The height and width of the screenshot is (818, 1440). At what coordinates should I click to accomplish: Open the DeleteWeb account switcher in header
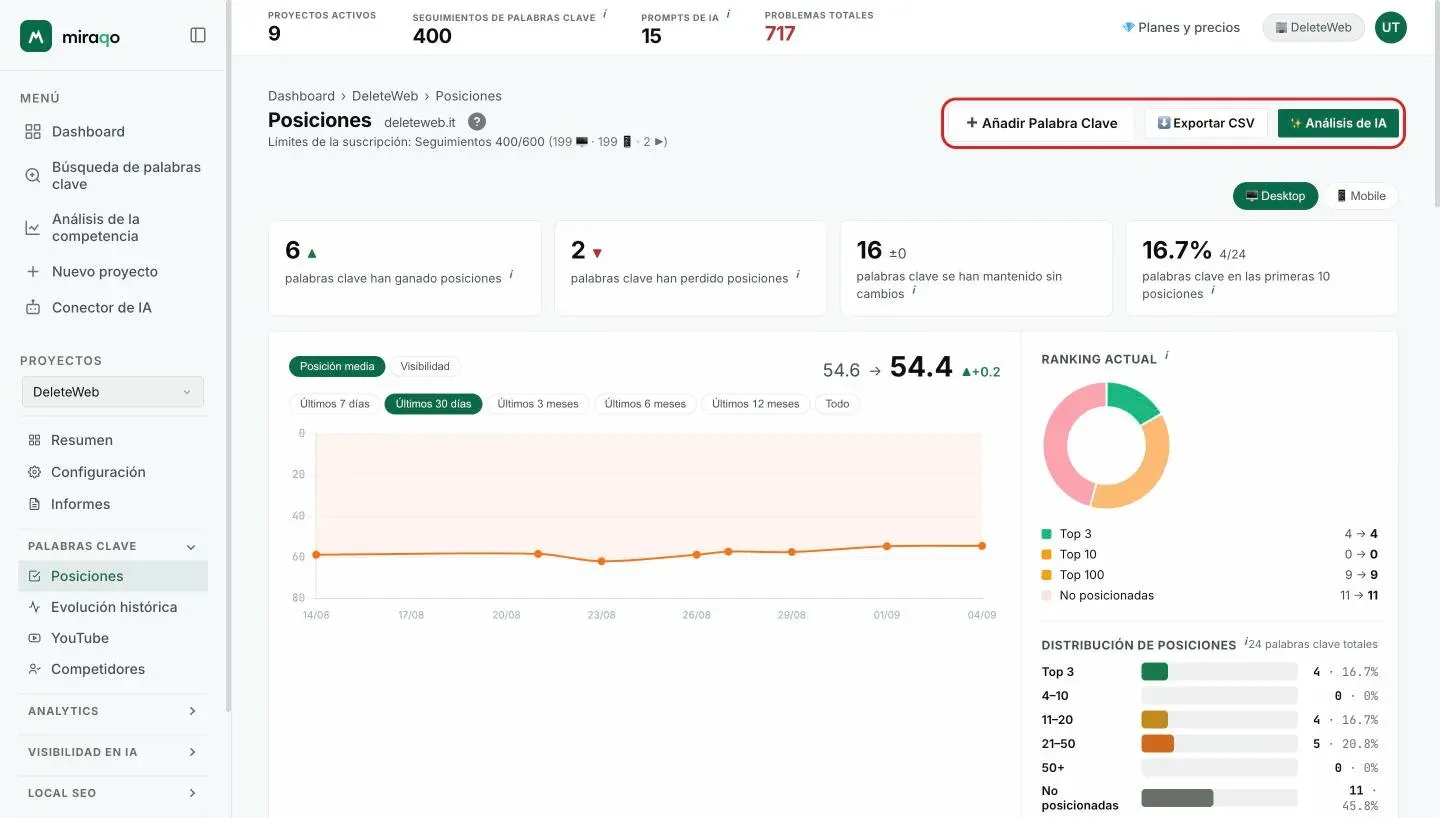tap(1313, 28)
